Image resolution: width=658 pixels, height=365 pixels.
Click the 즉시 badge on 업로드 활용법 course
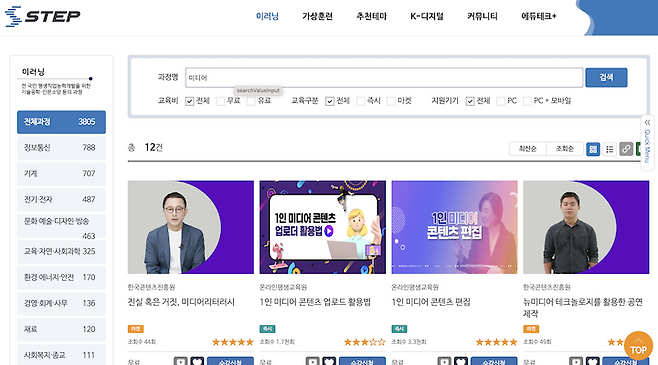coord(267,329)
